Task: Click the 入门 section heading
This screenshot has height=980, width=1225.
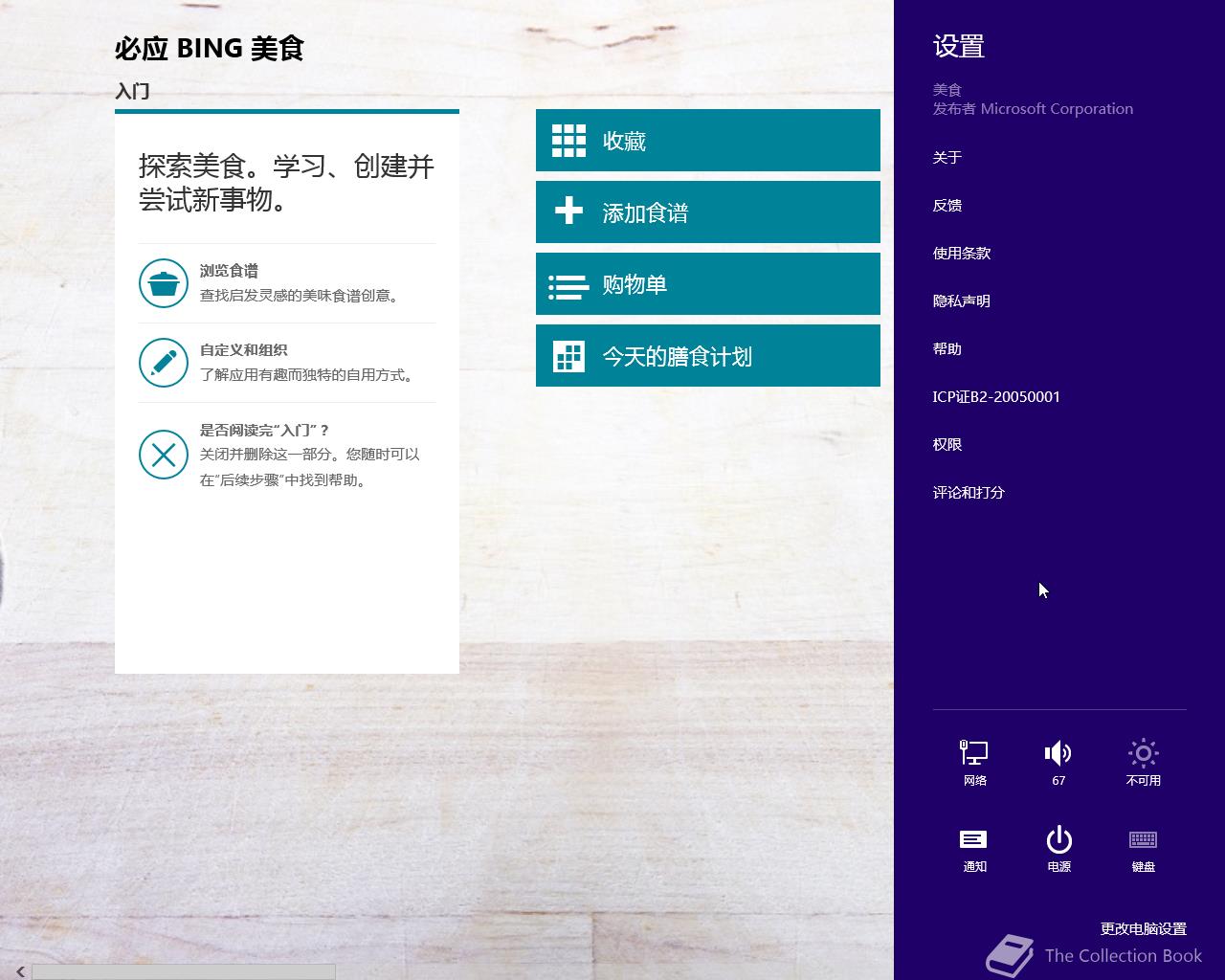Action: tap(132, 91)
